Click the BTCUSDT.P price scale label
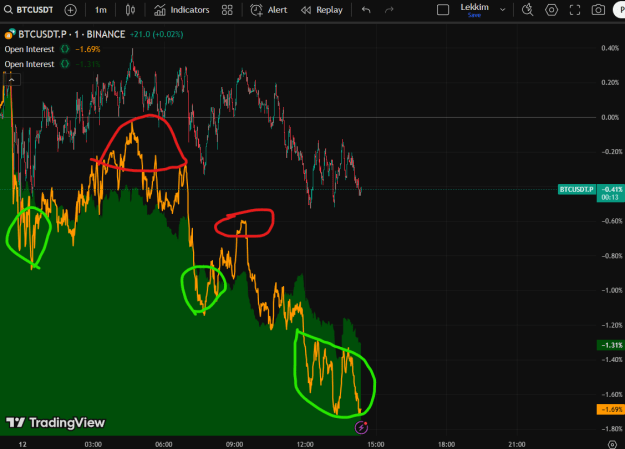625x449 pixels. 576,189
